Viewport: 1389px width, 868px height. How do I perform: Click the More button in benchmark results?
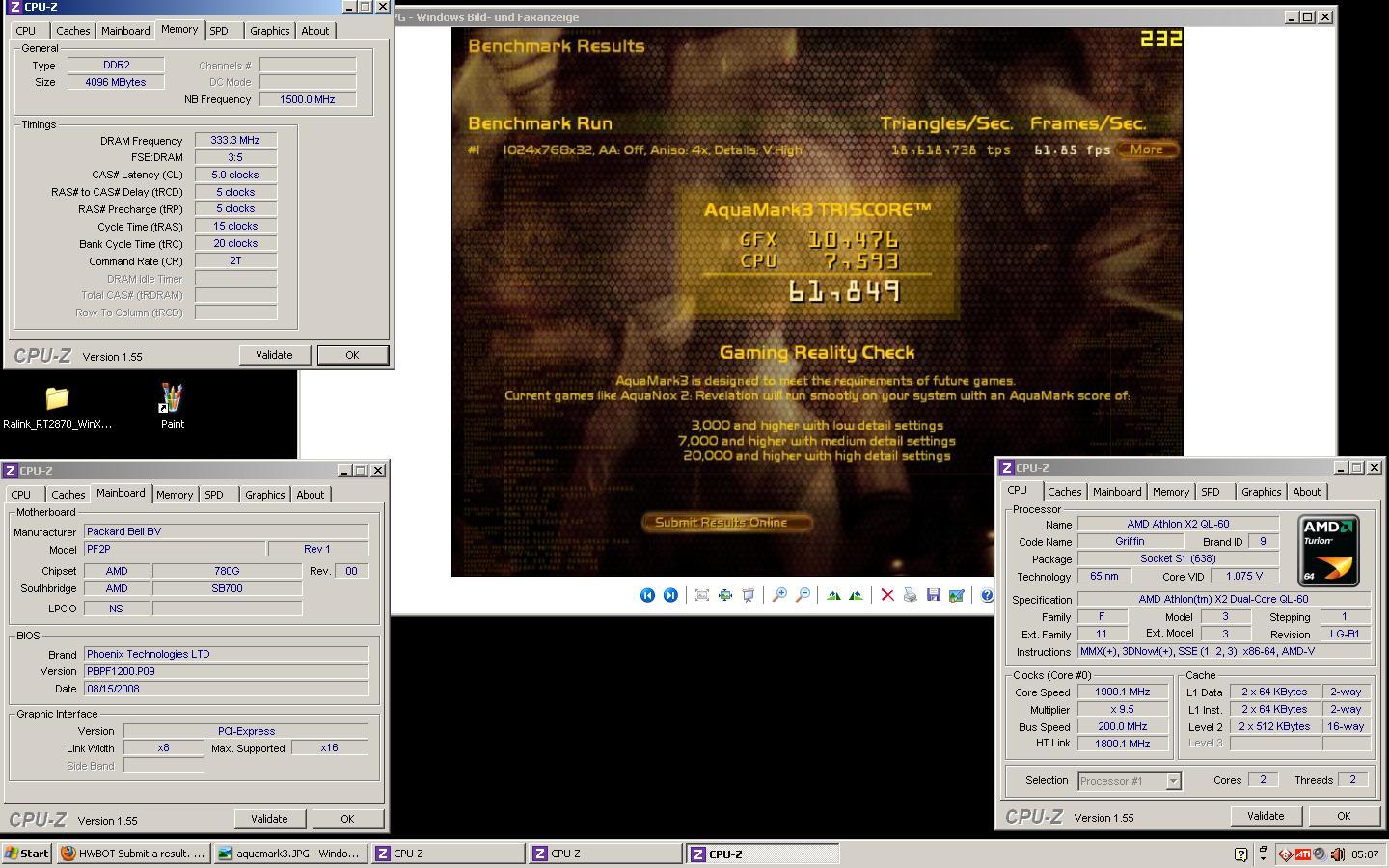1146,149
